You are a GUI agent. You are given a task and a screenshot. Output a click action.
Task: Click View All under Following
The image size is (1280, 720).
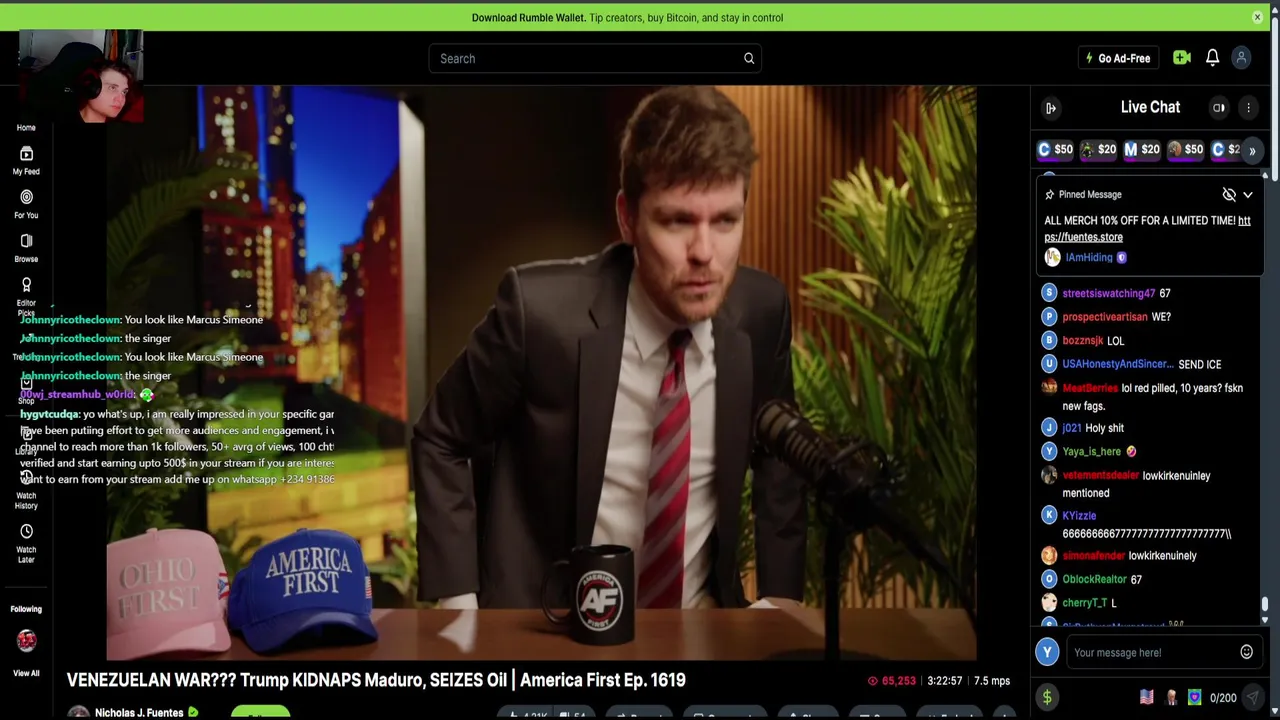[26, 673]
